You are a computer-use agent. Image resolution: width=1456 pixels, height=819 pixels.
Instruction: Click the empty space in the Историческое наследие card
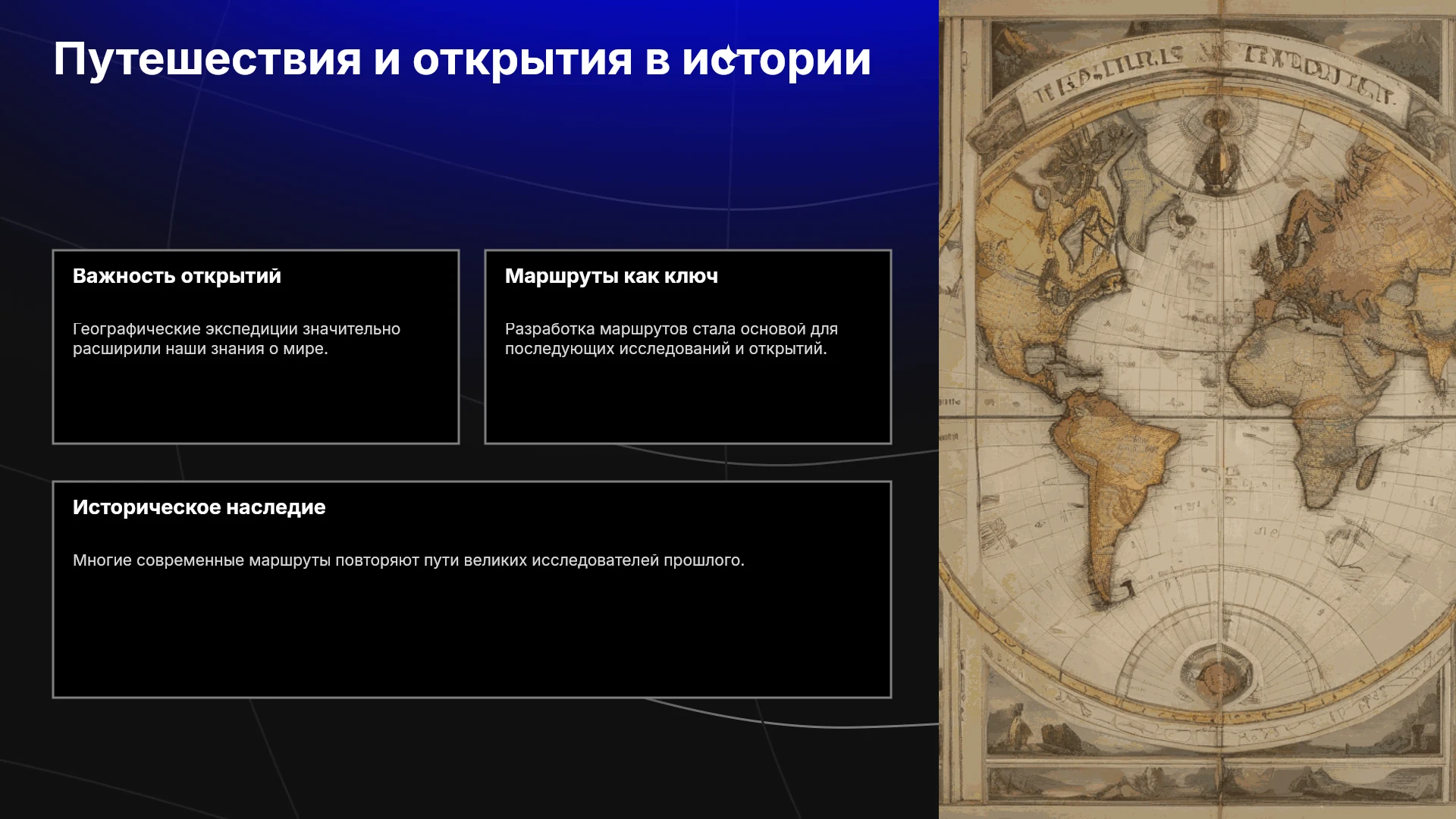(x=472, y=637)
